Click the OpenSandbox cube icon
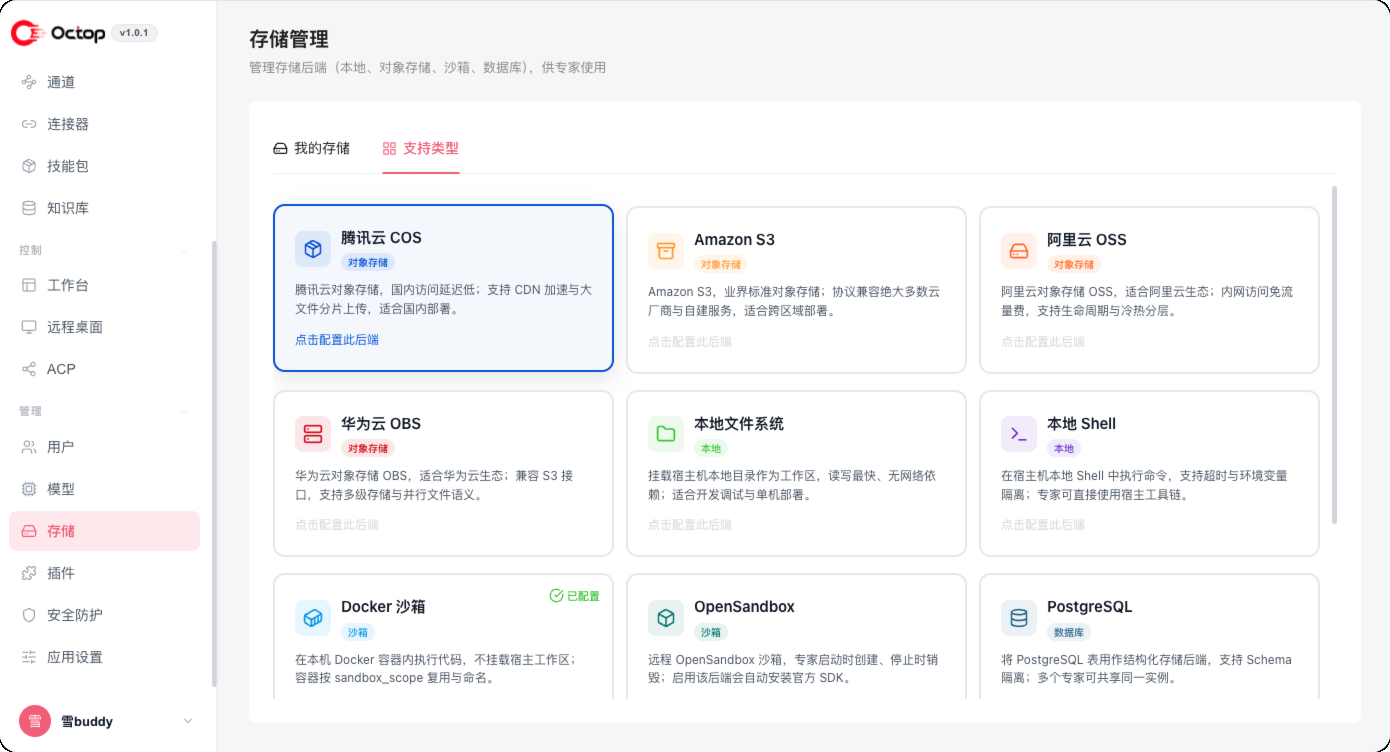 coord(666,618)
